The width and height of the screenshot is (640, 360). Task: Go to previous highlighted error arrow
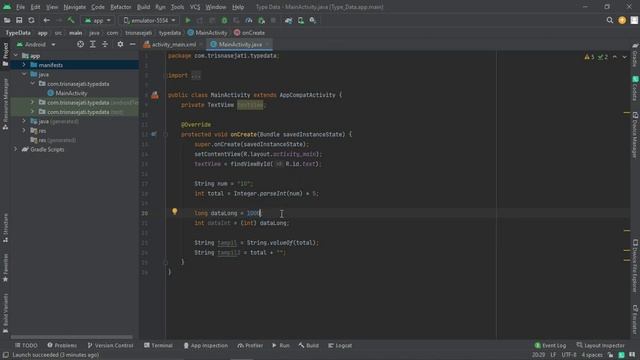pyautogui.click(x=615, y=57)
